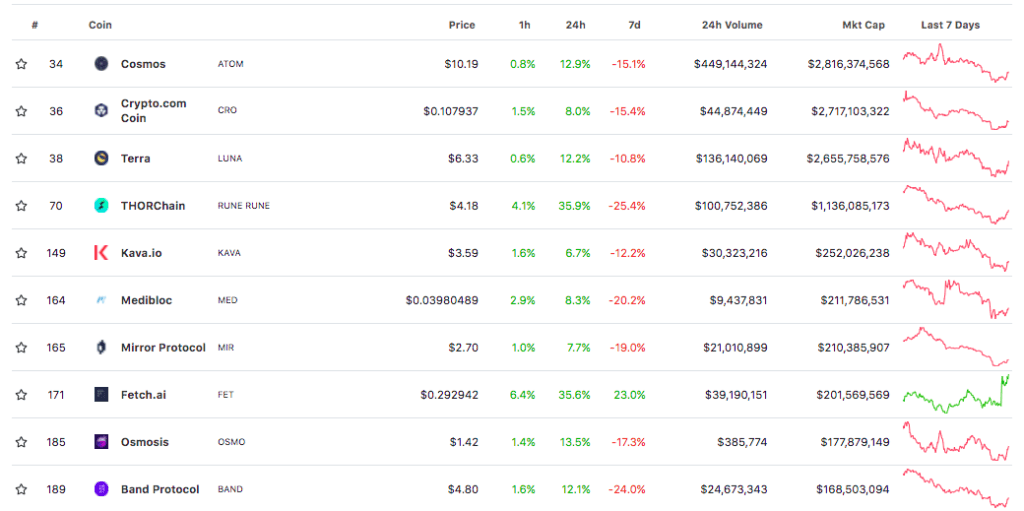Sort by the 24h Volume column header
Screen dimensions: 1024x511
[731, 25]
